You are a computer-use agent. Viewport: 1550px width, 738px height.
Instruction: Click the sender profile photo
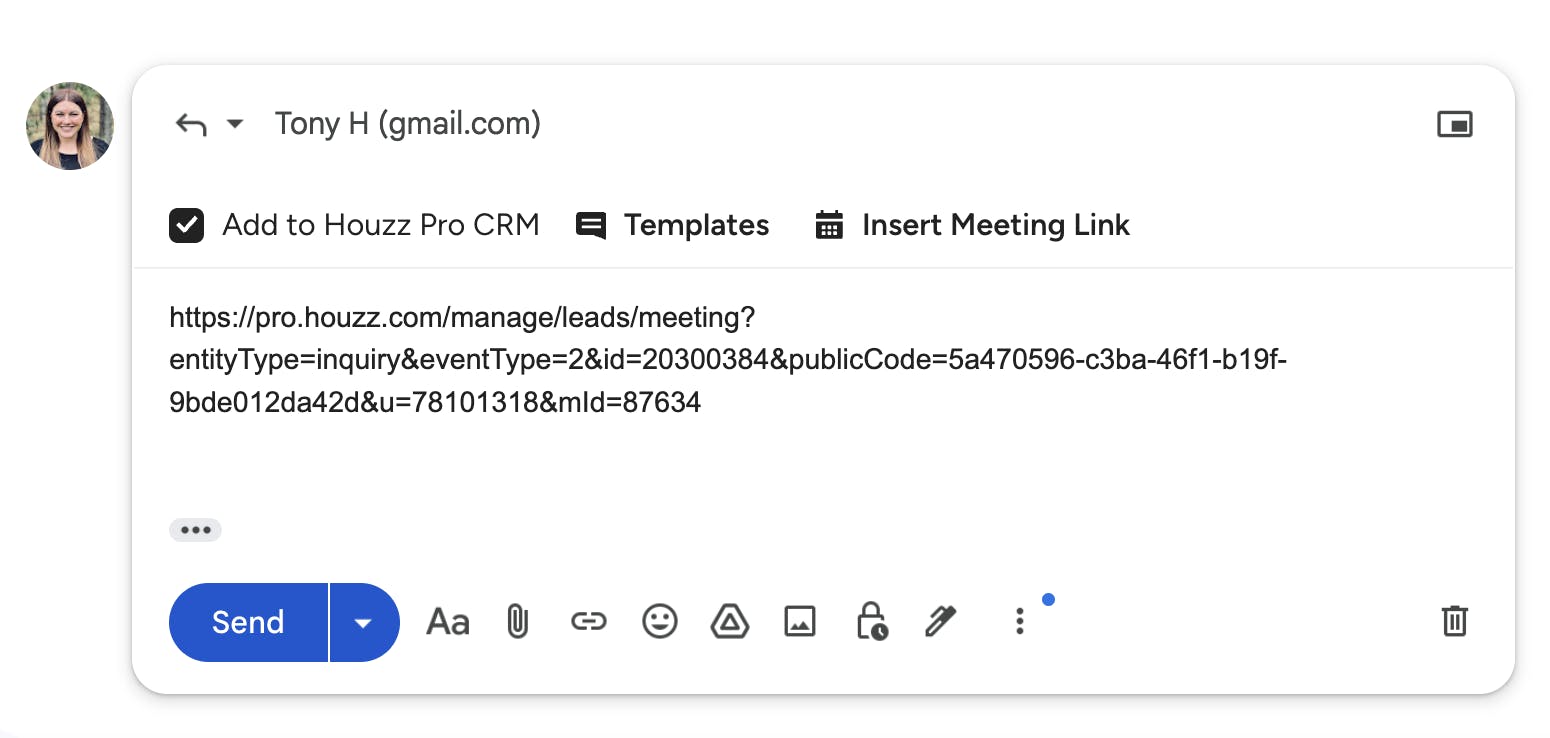tap(70, 126)
